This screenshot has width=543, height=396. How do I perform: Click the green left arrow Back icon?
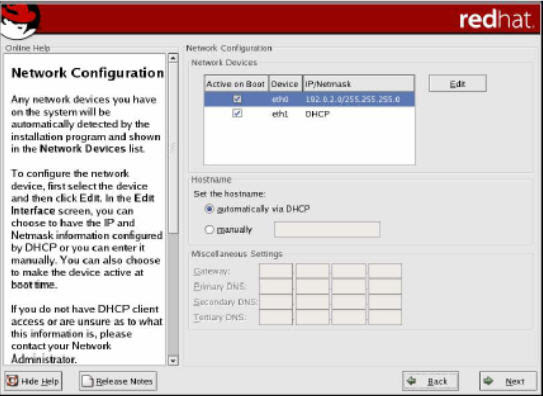(412, 381)
